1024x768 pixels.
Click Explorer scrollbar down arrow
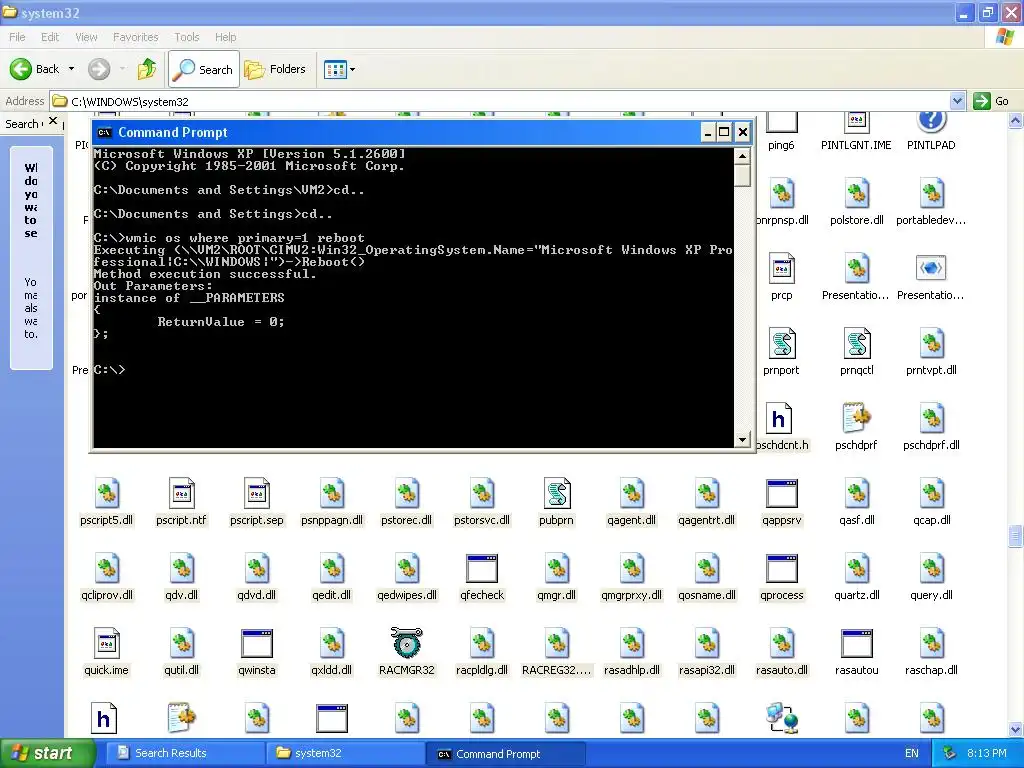pyautogui.click(x=1016, y=729)
